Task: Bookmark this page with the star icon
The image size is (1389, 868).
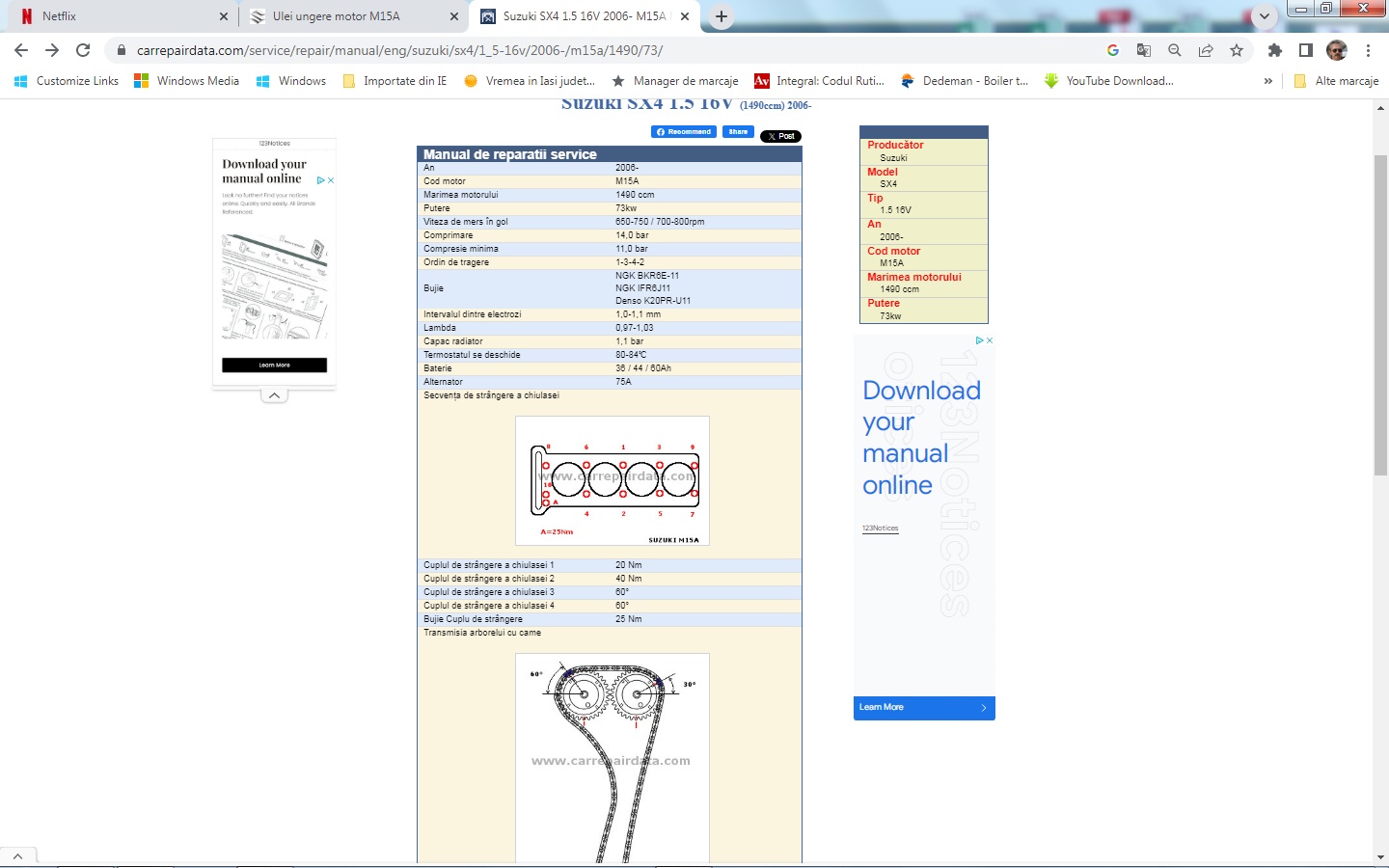Action: point(1237,50)
